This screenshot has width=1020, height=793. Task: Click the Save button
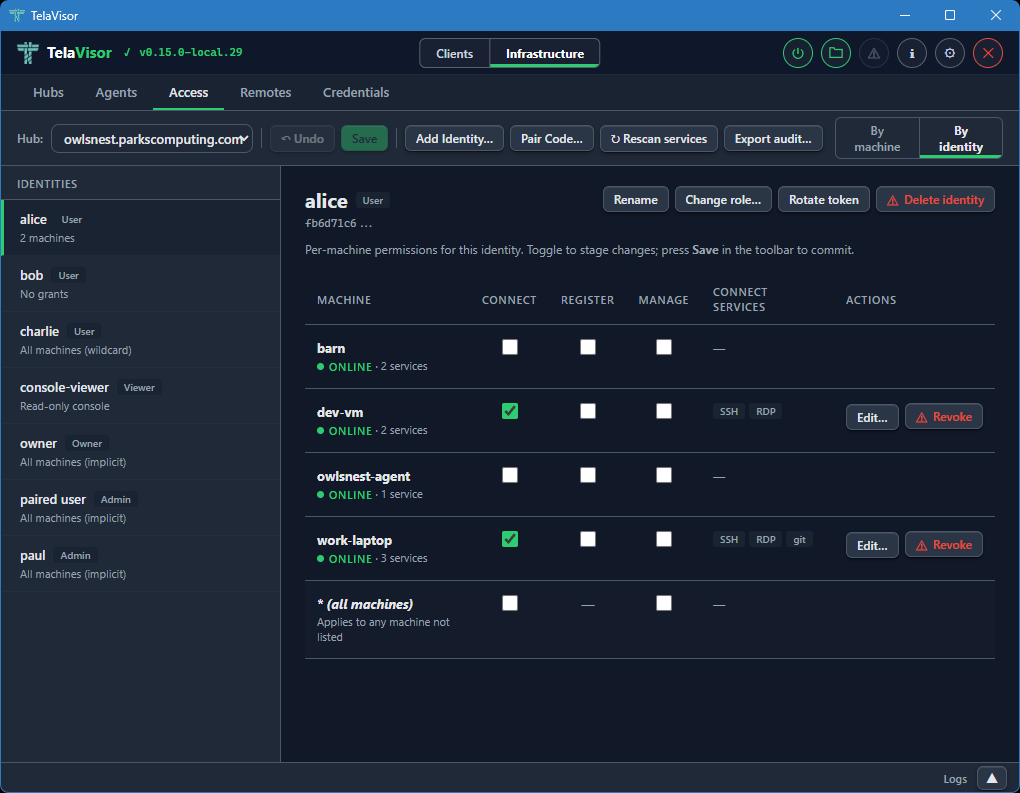tap(364, 139)
